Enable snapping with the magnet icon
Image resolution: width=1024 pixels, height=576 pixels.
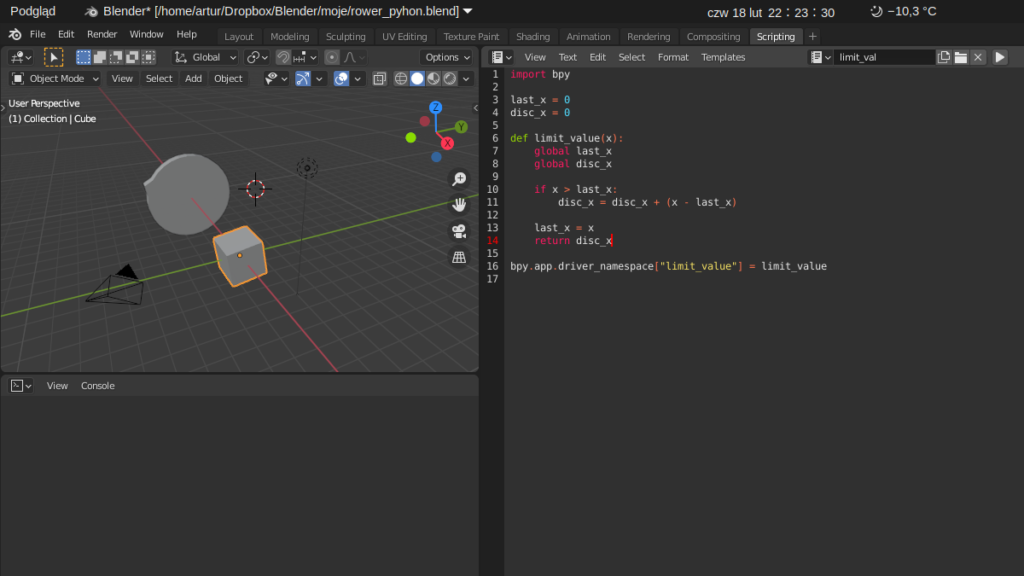284,57
